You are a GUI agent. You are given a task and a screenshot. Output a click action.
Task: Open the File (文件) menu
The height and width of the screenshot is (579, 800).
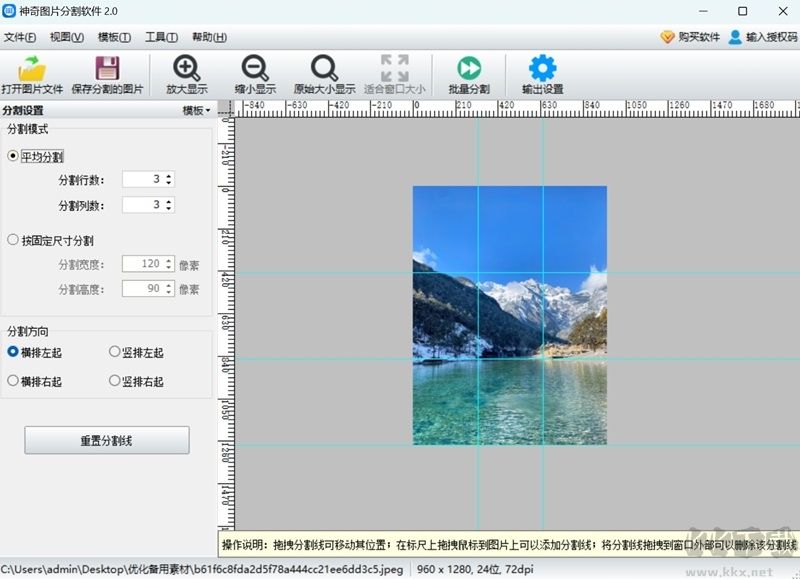click(x=19, y=38)
